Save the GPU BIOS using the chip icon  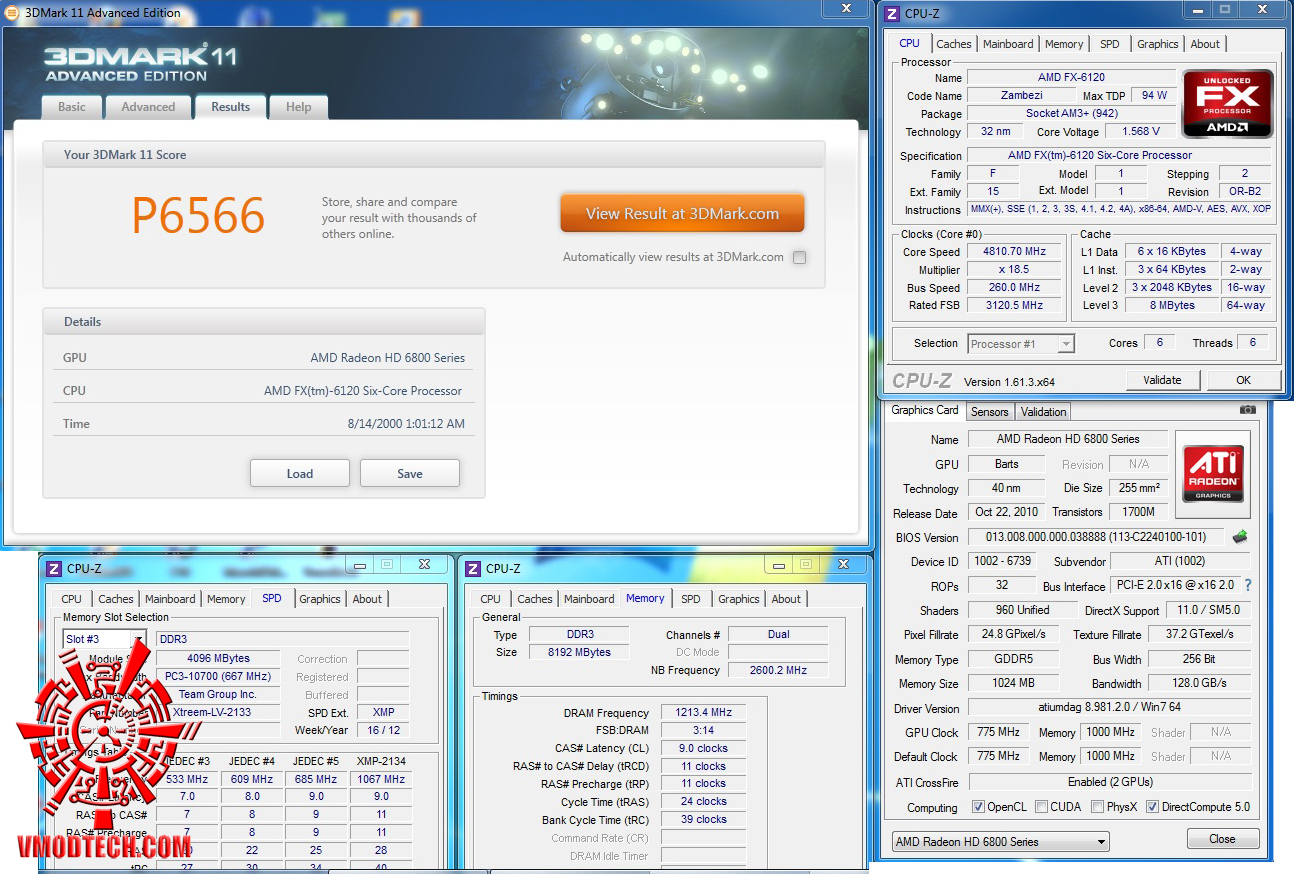click(x=1240, y=537)
